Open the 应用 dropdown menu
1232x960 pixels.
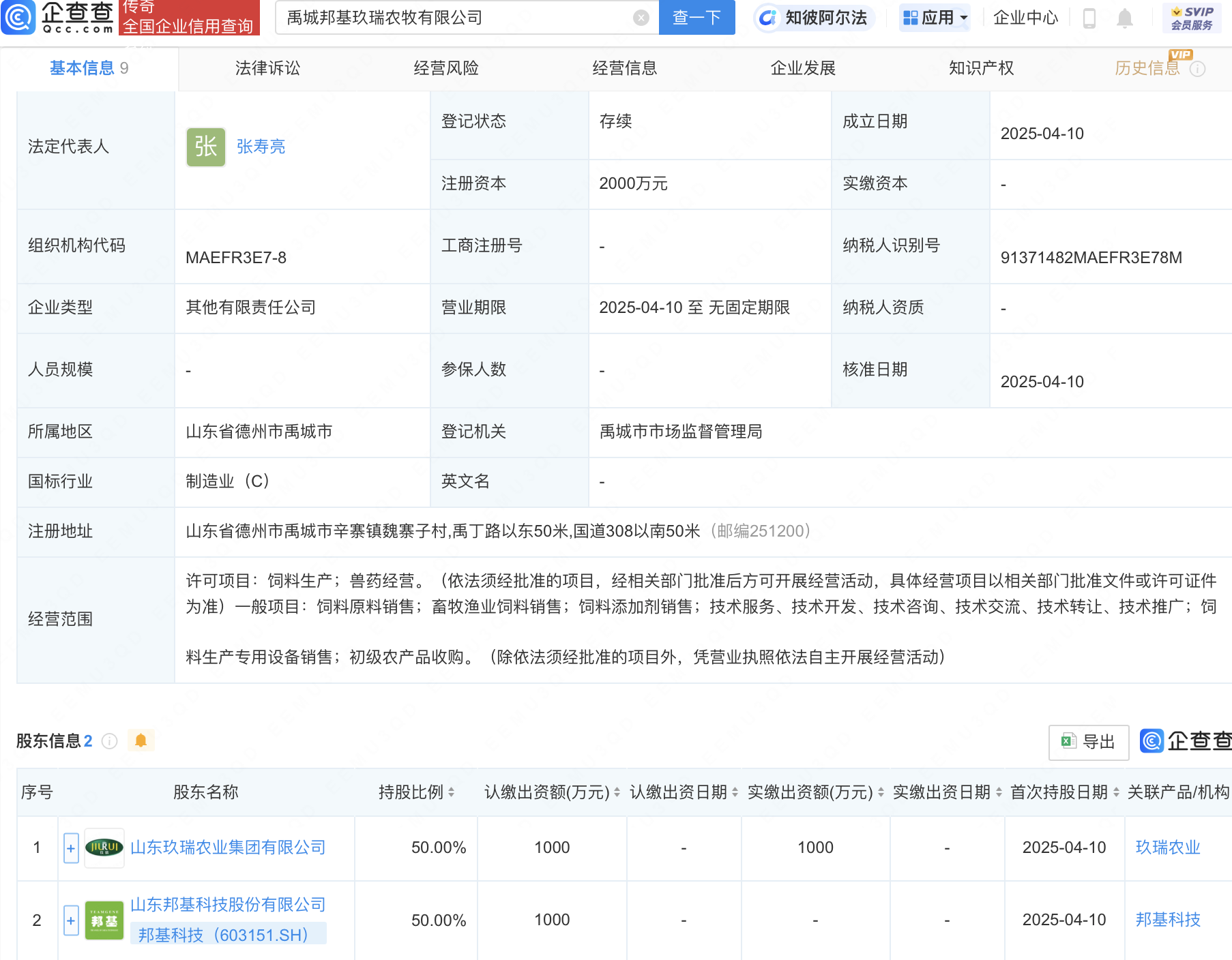(x=935, y=18)
